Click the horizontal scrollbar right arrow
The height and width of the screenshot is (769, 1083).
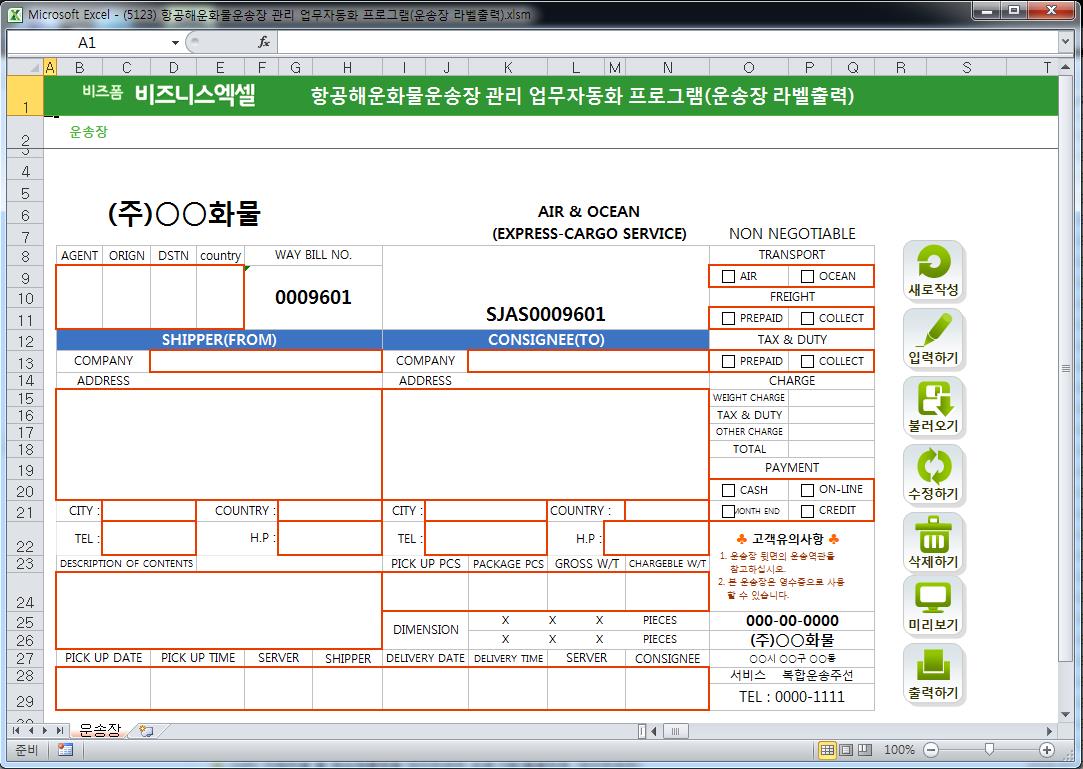point(1050,731)
